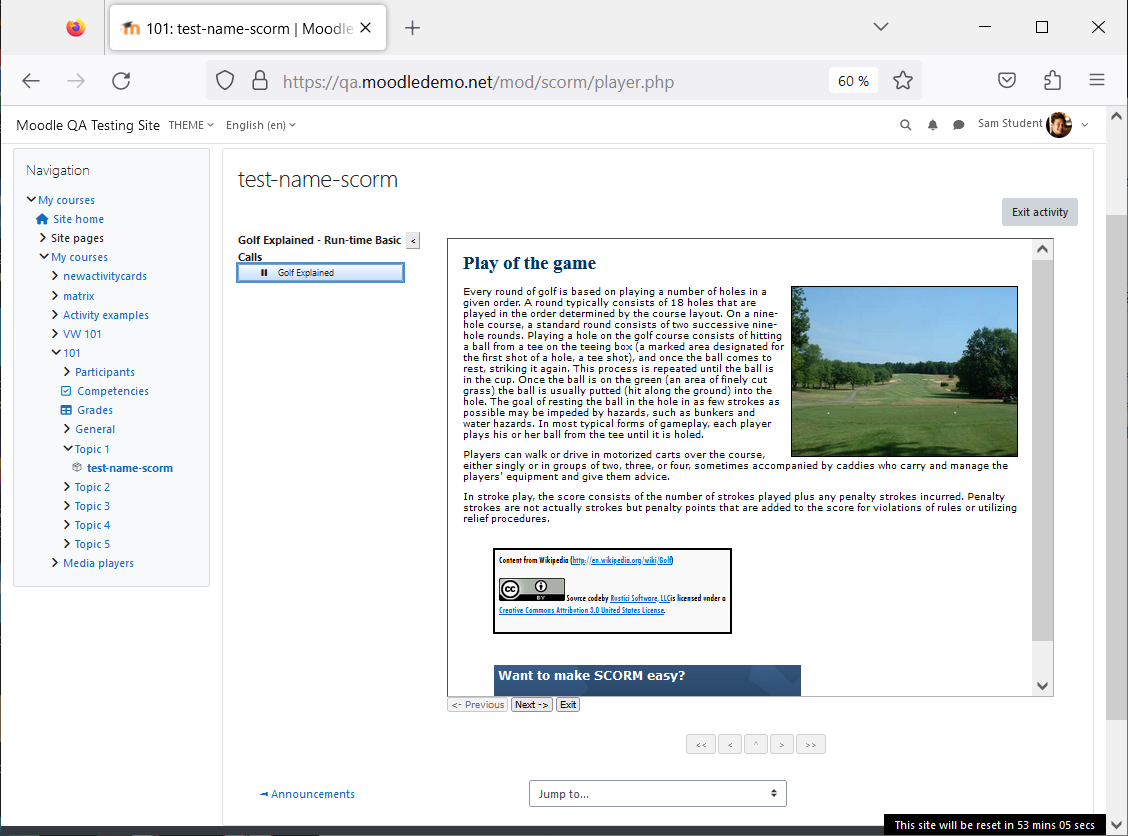
Task: Open the browser extensions puzzle icon
Action: coord(1052,81)
